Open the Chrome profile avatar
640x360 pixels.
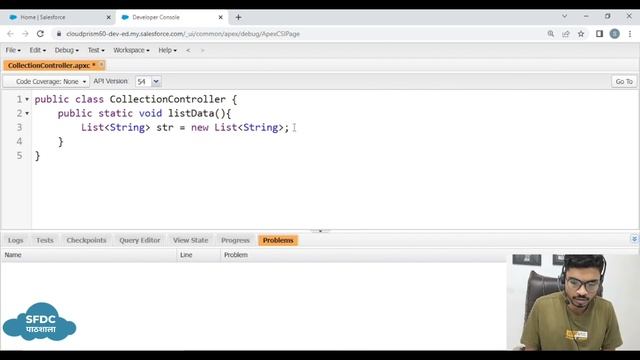coord(615,34)
